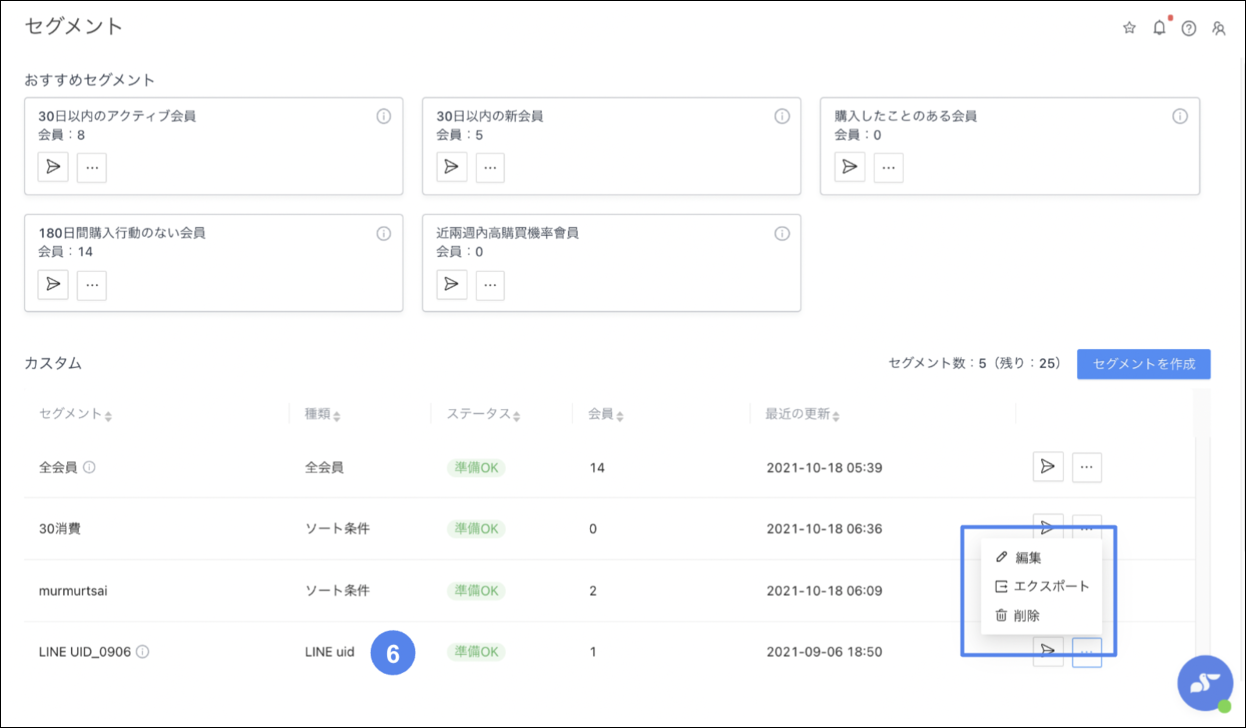The height and width of the screenshot is (728, 1246).
Task: Send message to 30日以内のアクティブ会員 segment
Action: pyautogui.click(x=53, y=167)
